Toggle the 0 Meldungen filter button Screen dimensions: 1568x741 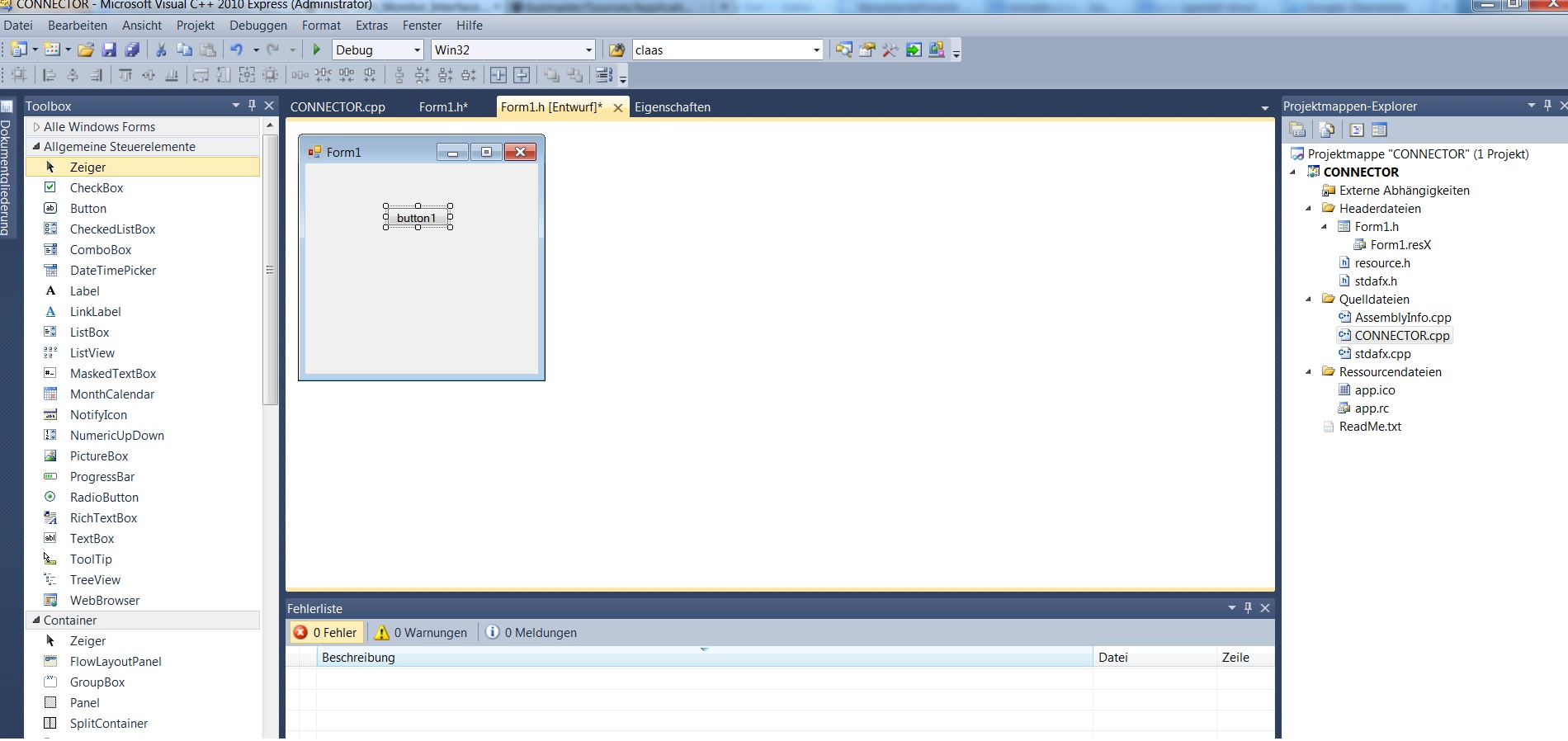tap(531, 633)
